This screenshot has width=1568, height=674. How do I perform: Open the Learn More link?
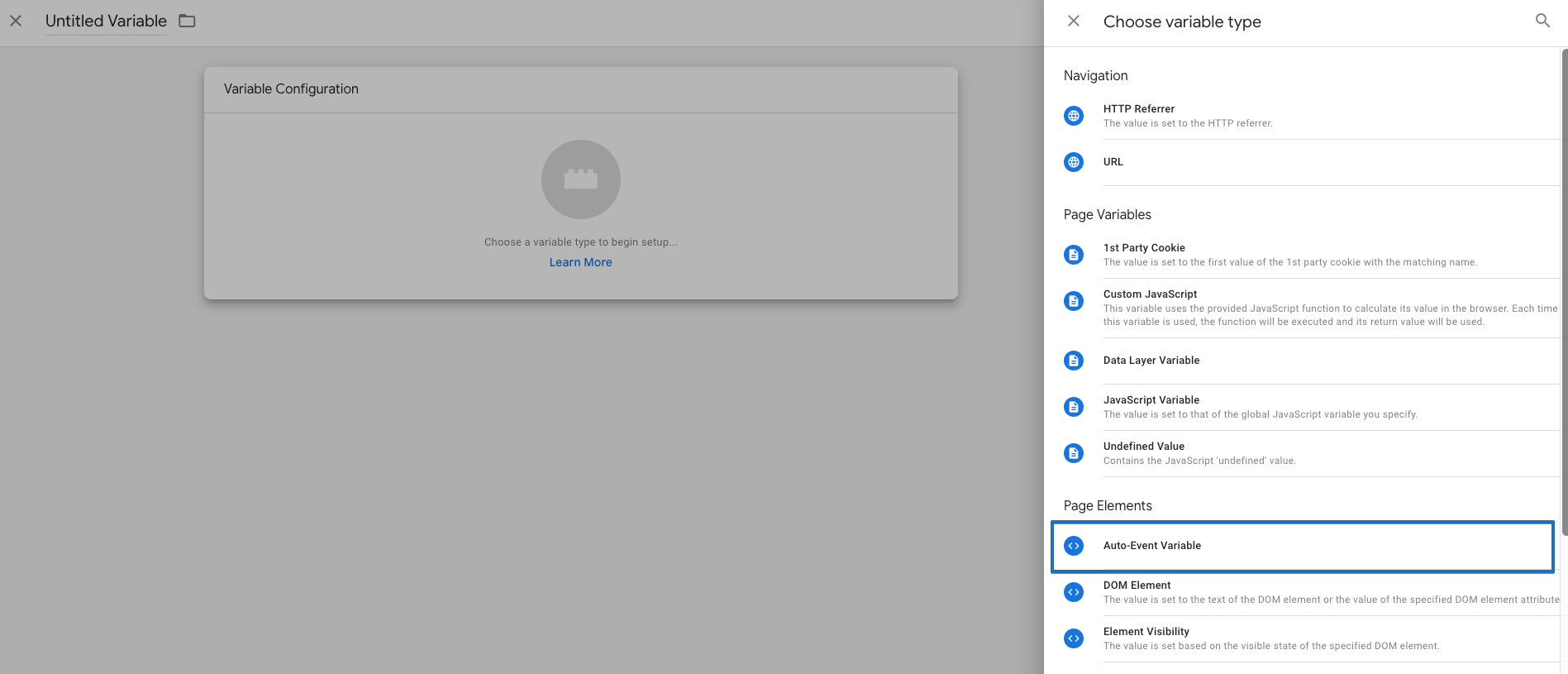click(580, 262)
